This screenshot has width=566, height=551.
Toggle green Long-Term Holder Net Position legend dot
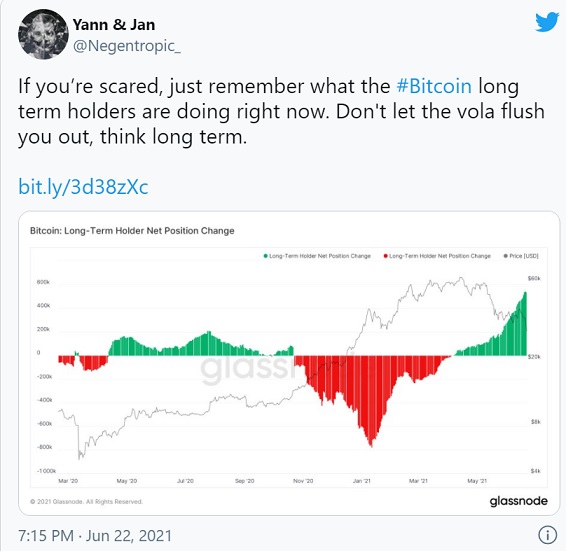tap(266, 256)
